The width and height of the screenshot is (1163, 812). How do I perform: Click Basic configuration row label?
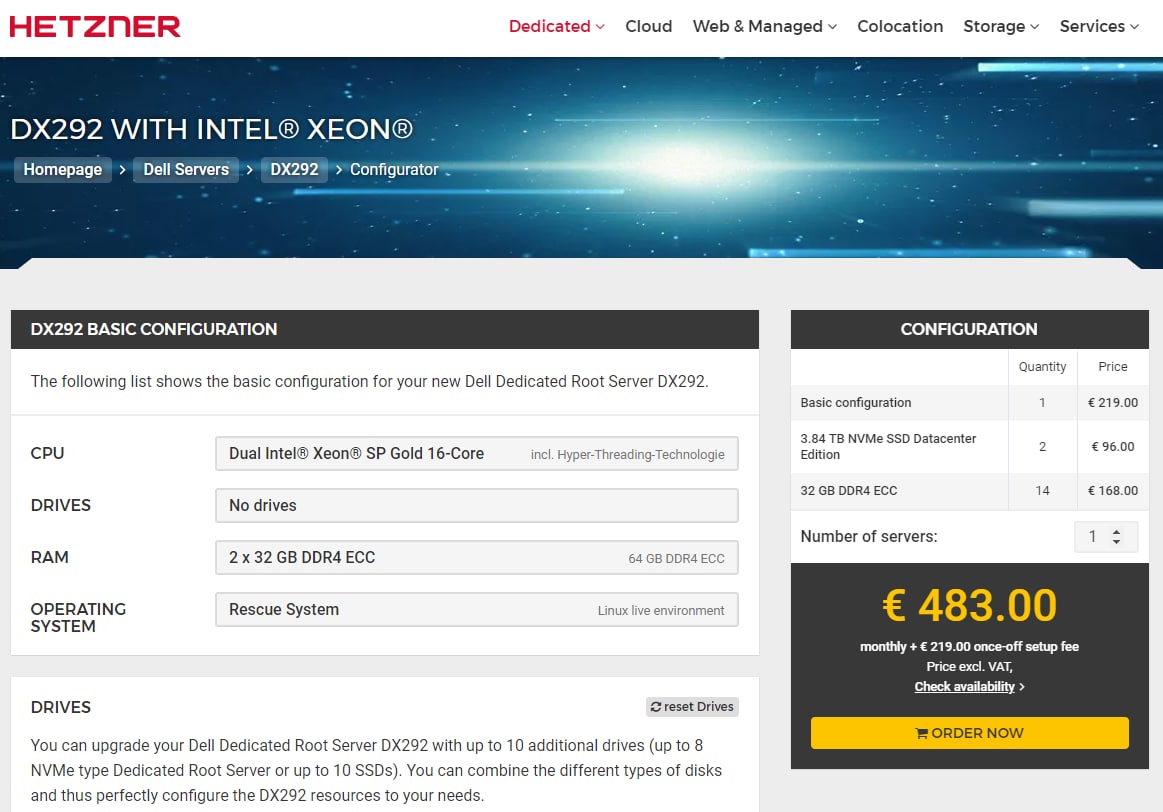coord(856,403)
